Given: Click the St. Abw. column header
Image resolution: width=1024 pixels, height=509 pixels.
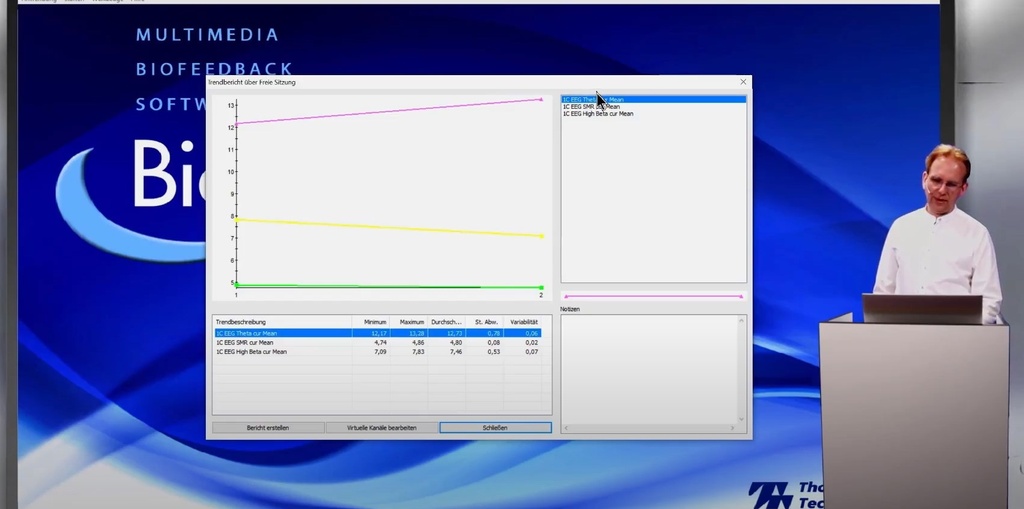Looking at the screenshot, I should coord(485,322).
